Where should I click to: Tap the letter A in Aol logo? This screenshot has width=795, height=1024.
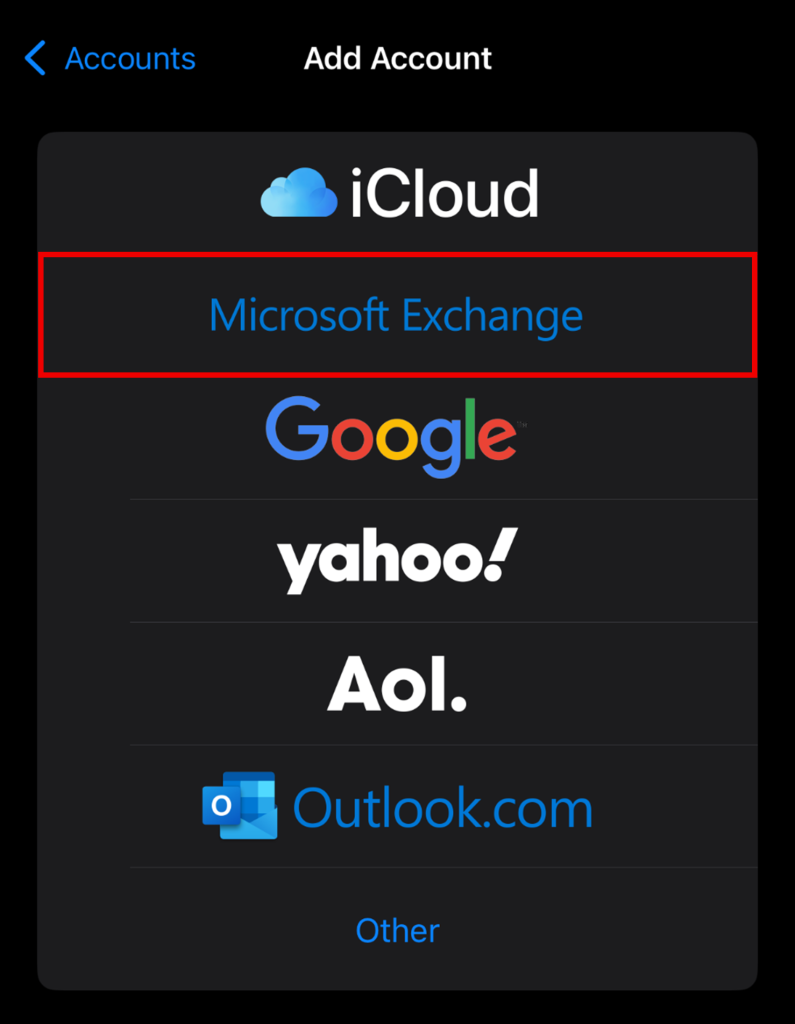tap(353, 683)
